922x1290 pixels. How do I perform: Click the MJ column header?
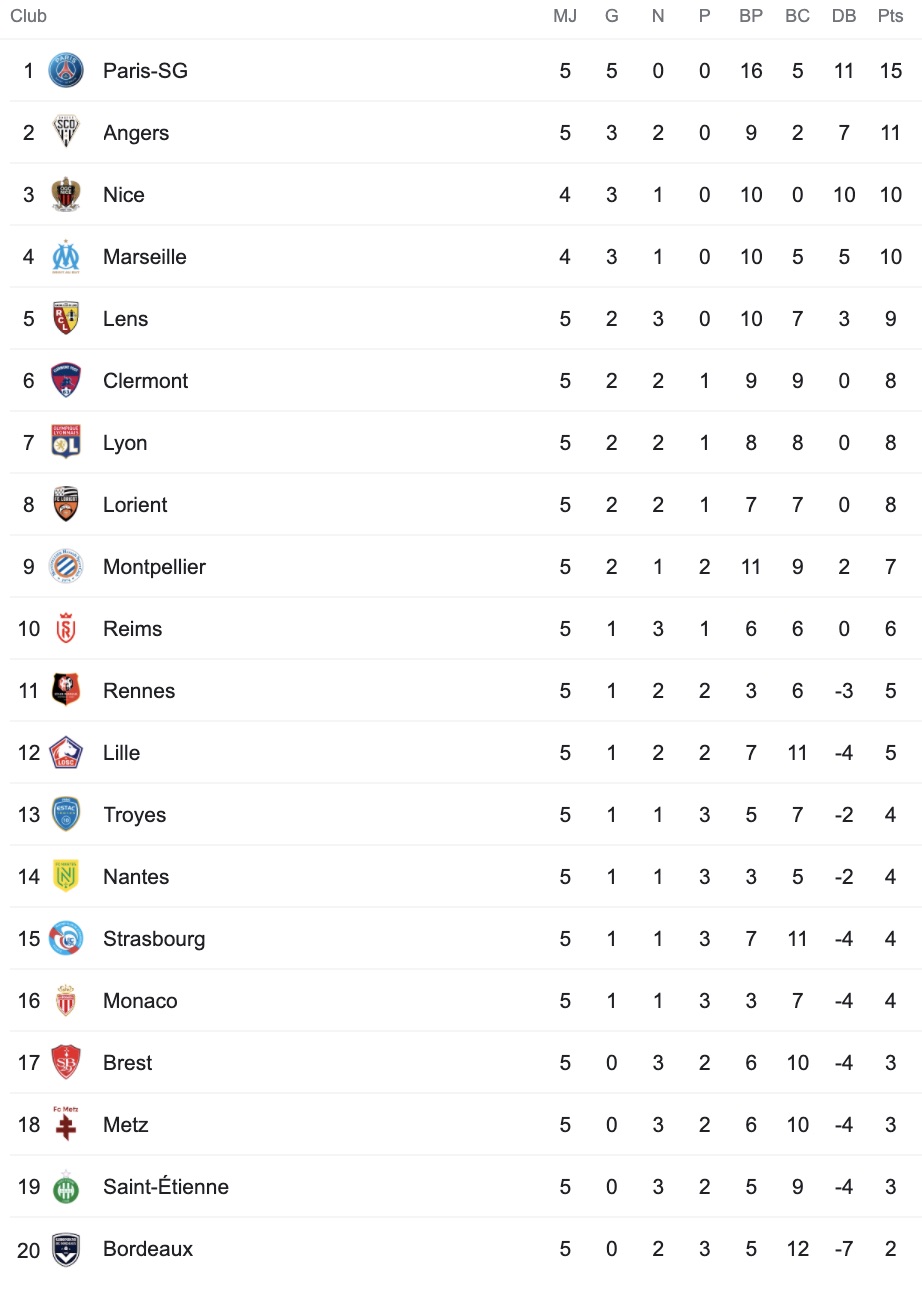pyautogui.click(x=565, y=16)
